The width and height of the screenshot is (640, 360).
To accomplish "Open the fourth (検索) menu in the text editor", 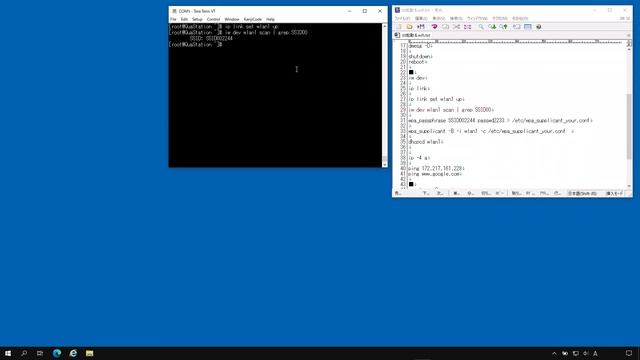I will [456, 18].
